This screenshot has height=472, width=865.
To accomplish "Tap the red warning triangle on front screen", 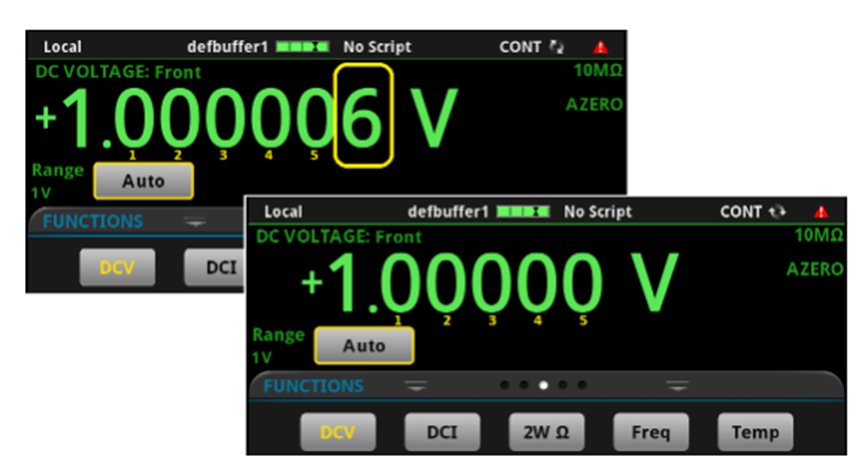I will click(x=821, y=212).
